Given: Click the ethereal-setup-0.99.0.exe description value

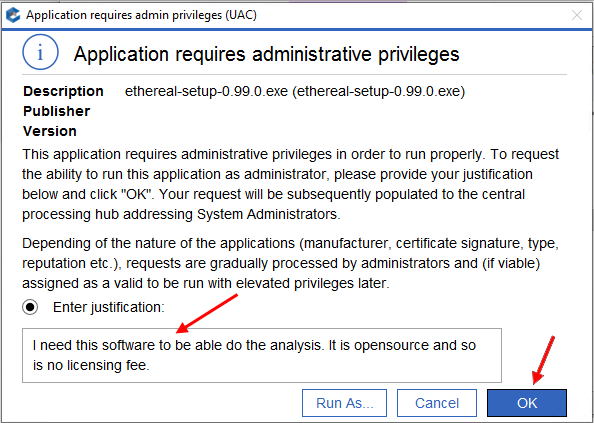Looking at the screenshot, I should 295,91.
